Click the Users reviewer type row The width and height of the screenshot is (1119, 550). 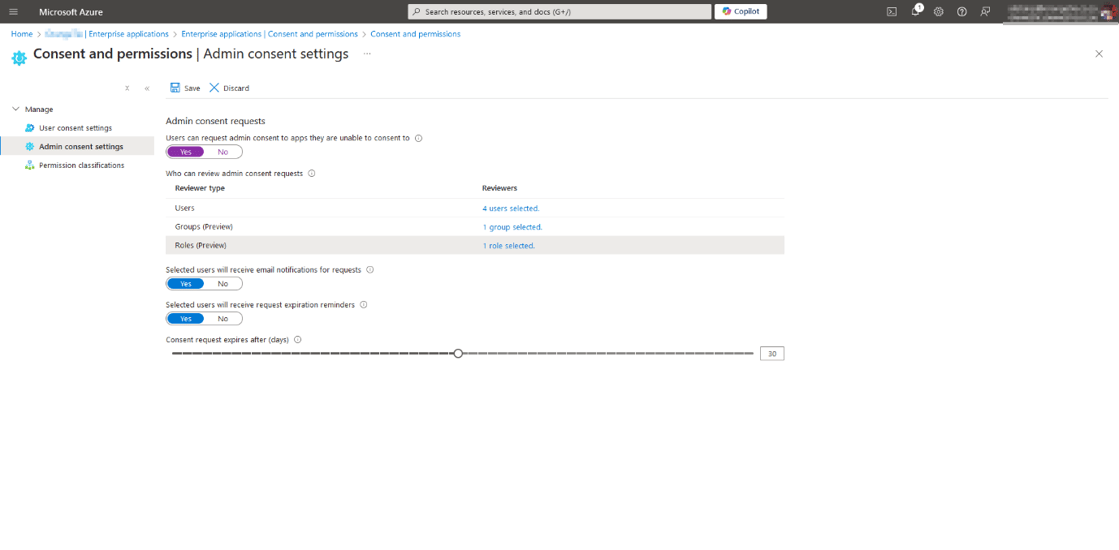[x=475, y=208]
